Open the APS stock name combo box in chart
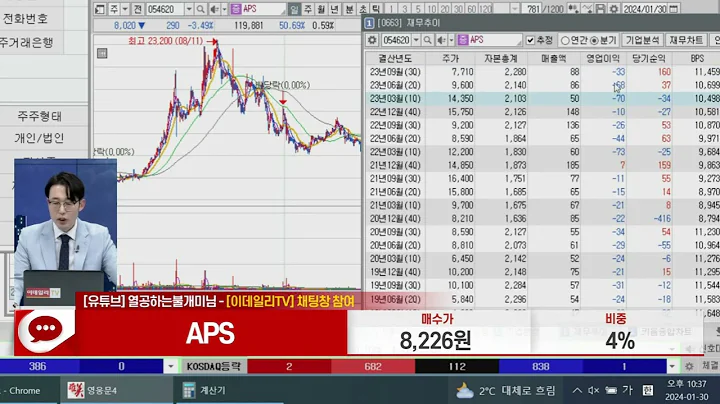720x404 pixels. point(257,9)
